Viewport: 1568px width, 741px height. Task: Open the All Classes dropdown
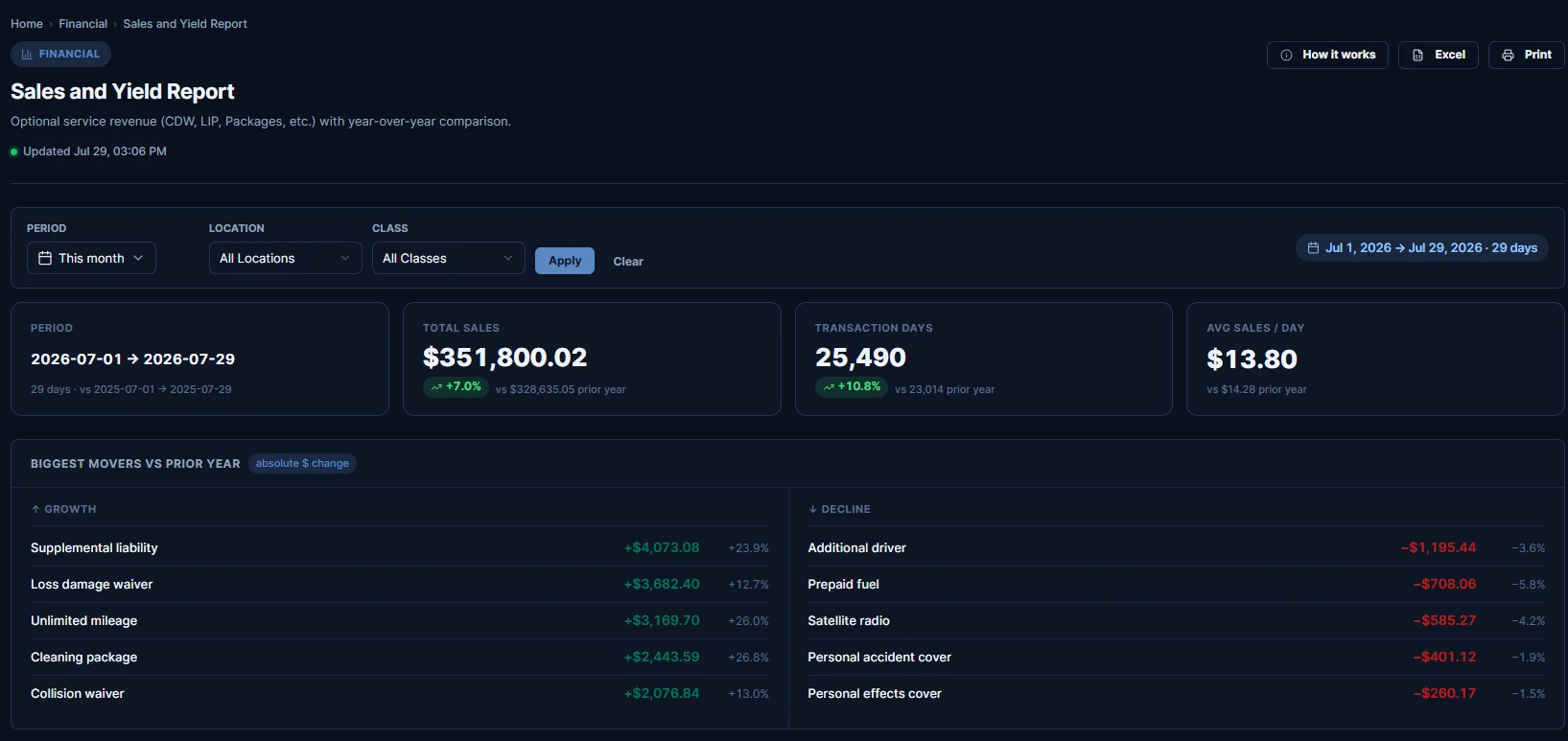[x=448, y=258]
